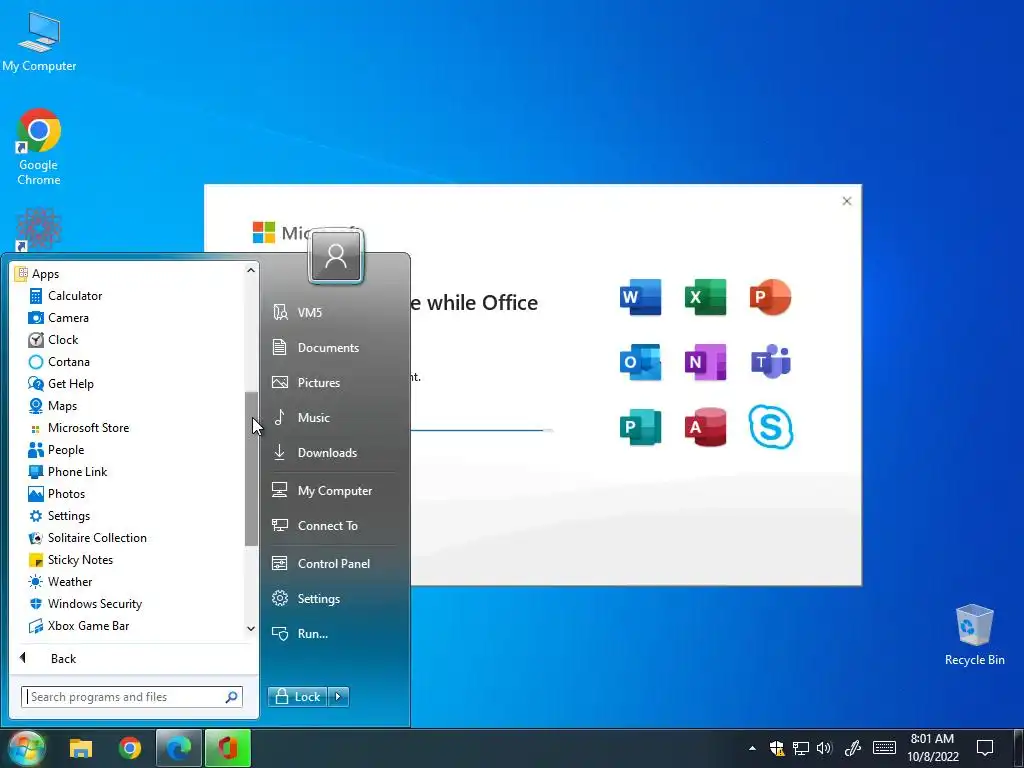Click the Office installation progress bar
The height and width of the screenshot is (768, 1024).
coord(482,430)
